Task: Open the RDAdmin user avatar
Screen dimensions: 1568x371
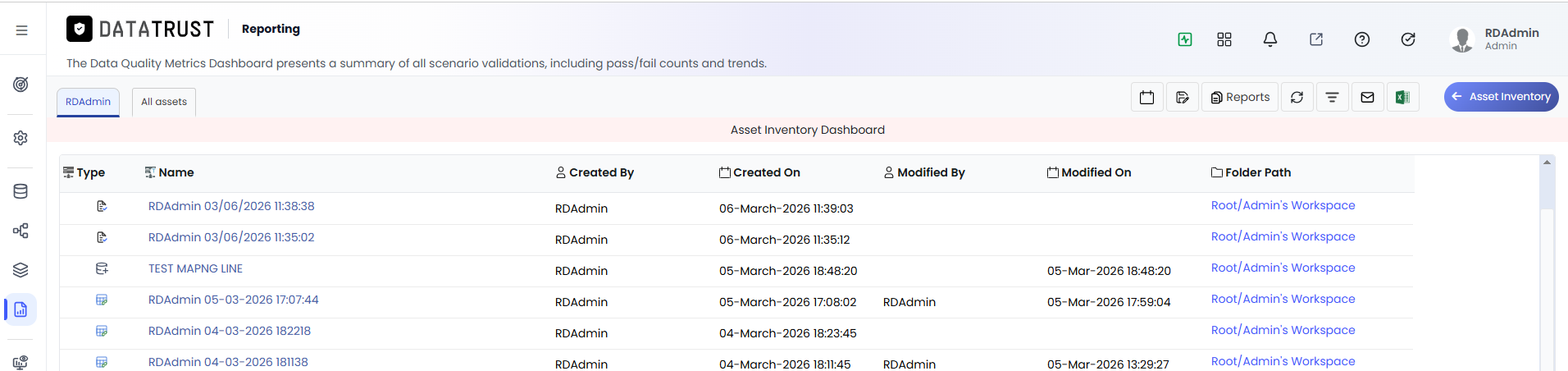Action: pos(1462,39)
